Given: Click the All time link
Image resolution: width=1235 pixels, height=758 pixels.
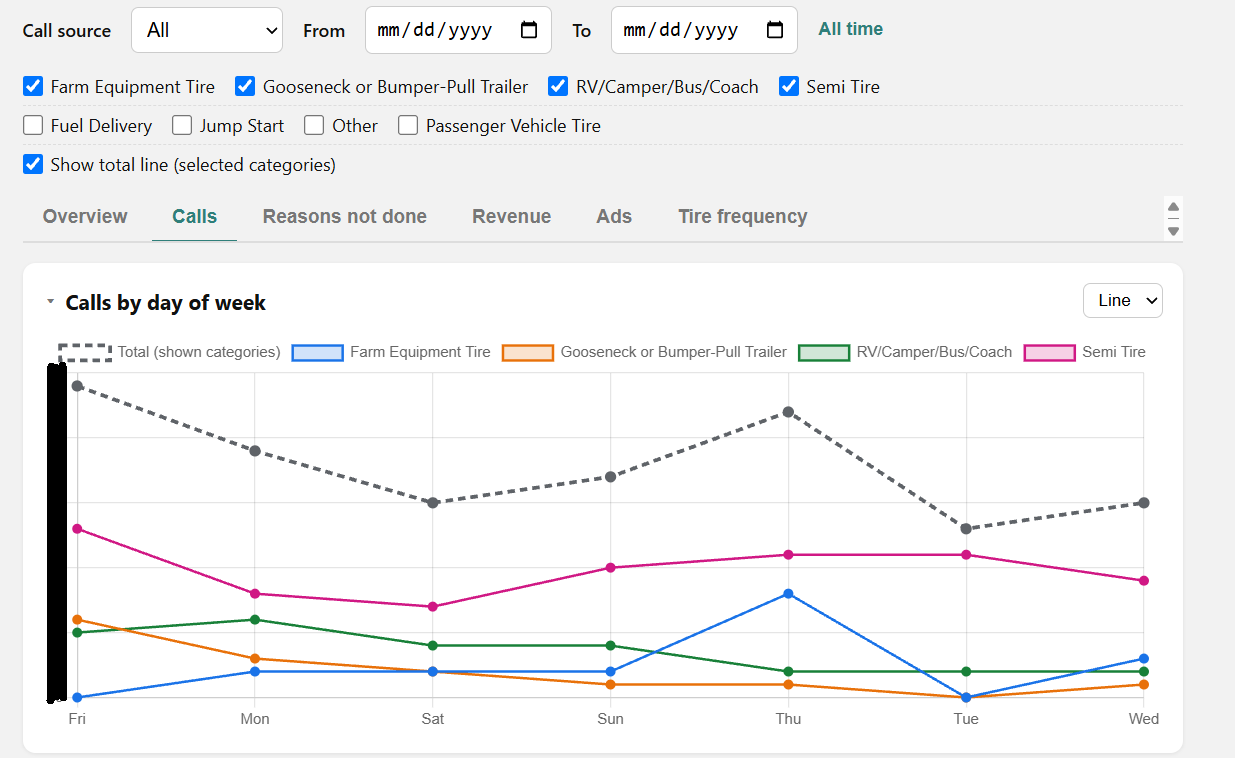Looking at the screenshot, I should point(851,29).
